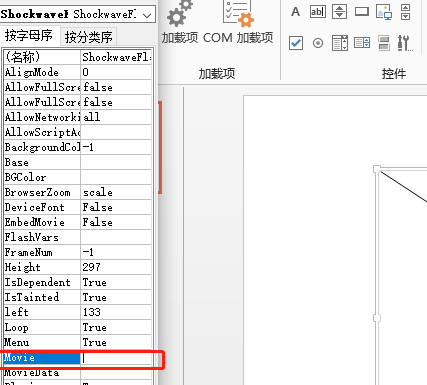
Task: Insert a Check Box control
Action: point(296,43)
